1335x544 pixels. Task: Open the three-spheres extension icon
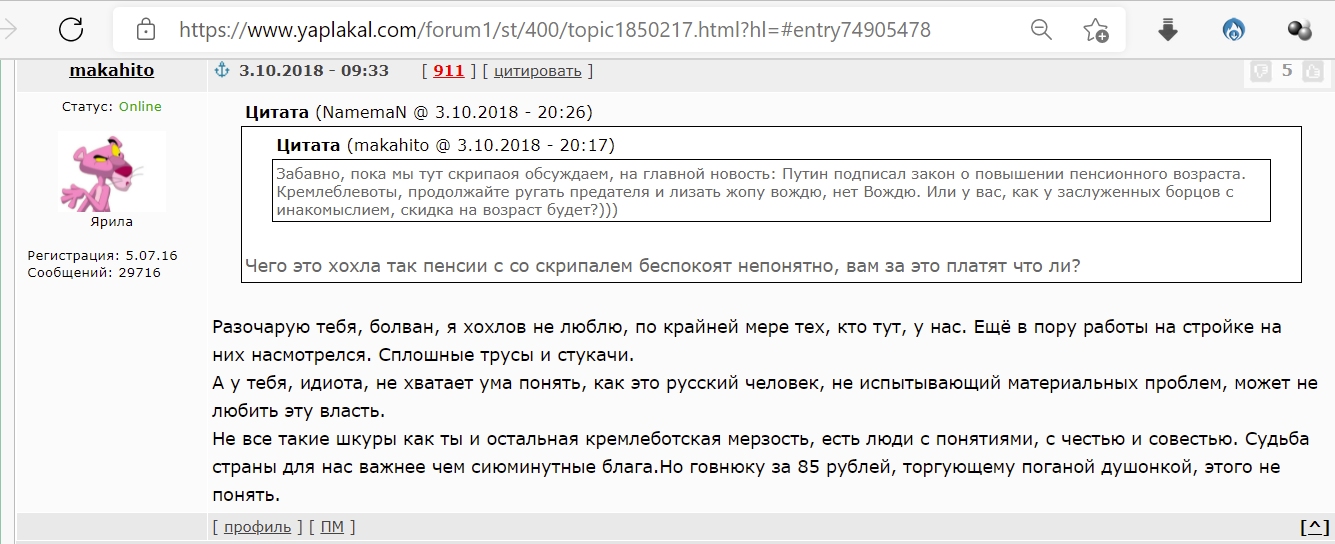tap(1299, 30)
